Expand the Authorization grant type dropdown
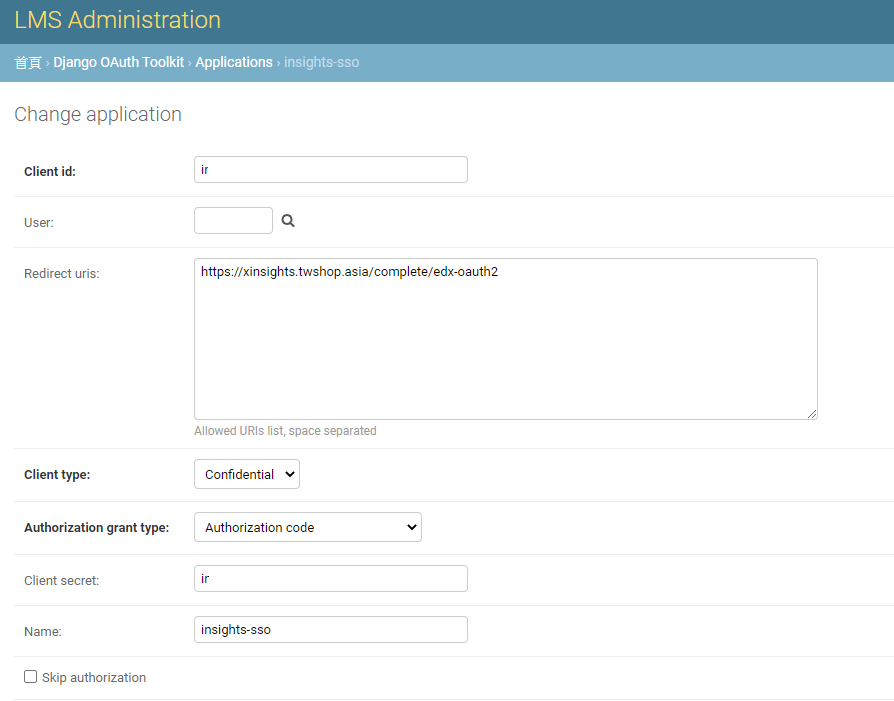Viewport: 894px width, 701px height. [308, 527]
